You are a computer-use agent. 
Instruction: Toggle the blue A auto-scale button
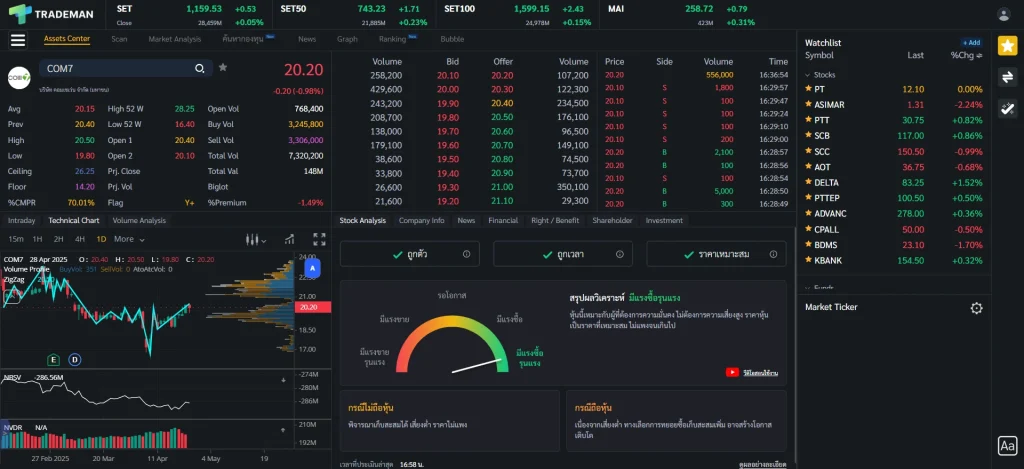(313, 269)
